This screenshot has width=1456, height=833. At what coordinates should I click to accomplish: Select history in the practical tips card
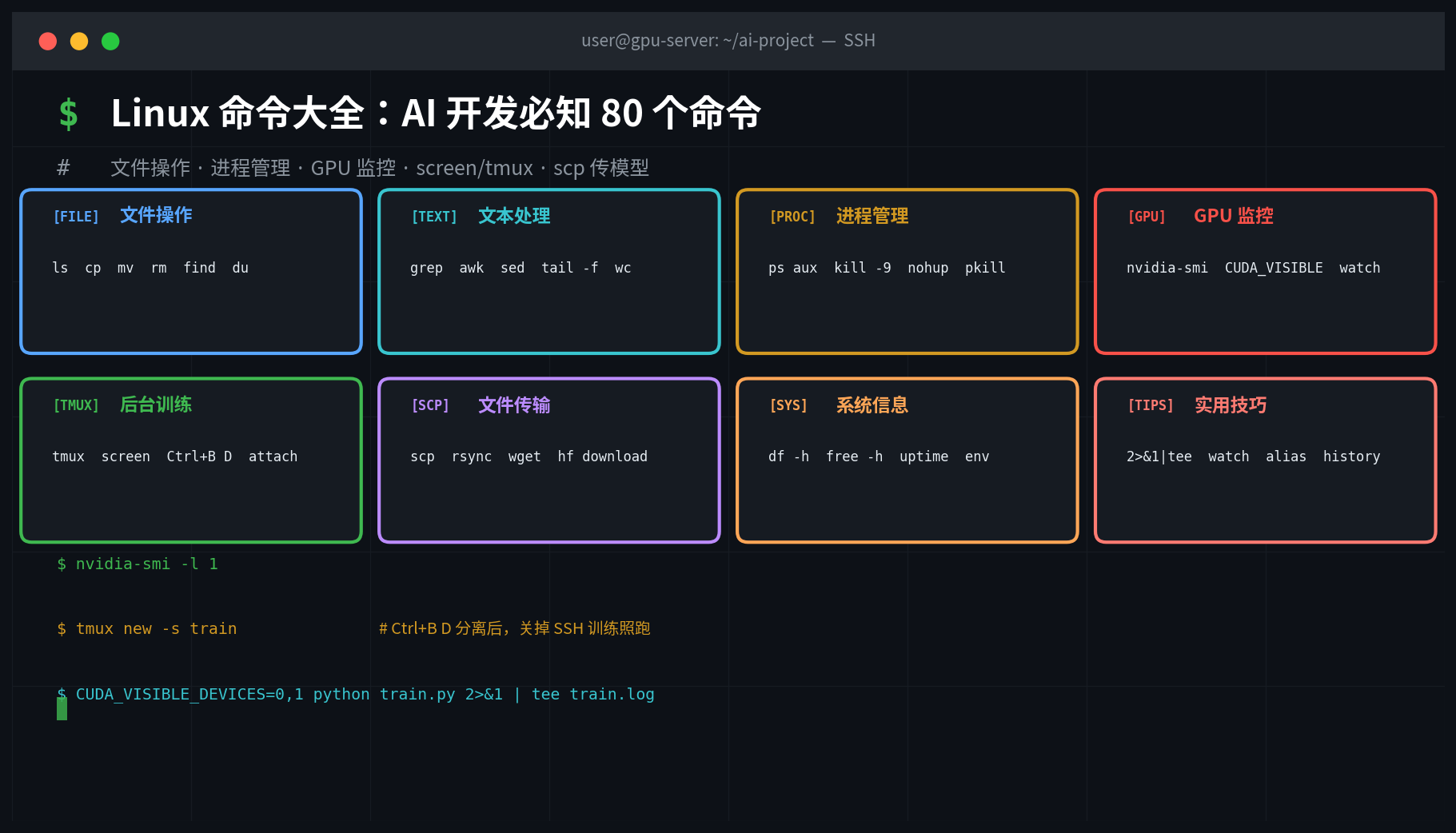point(1351,456)
